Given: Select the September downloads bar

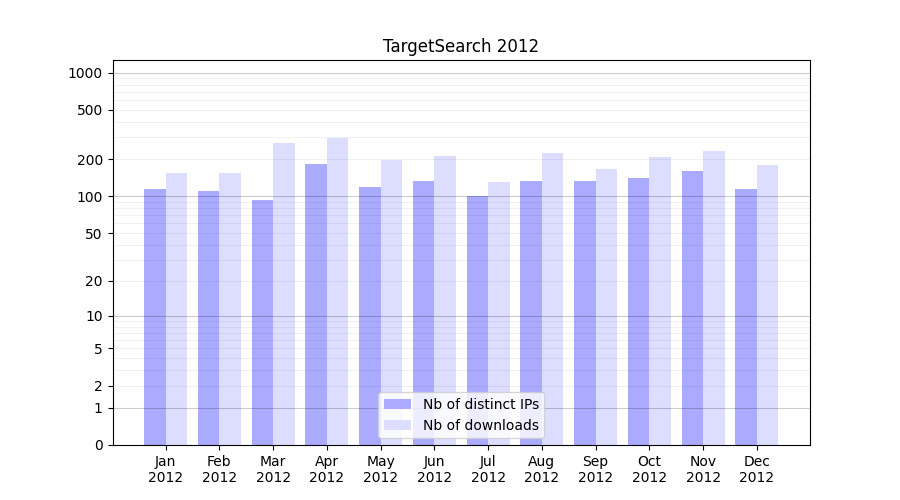Looking at the screenshot, I should coord(606,305).
